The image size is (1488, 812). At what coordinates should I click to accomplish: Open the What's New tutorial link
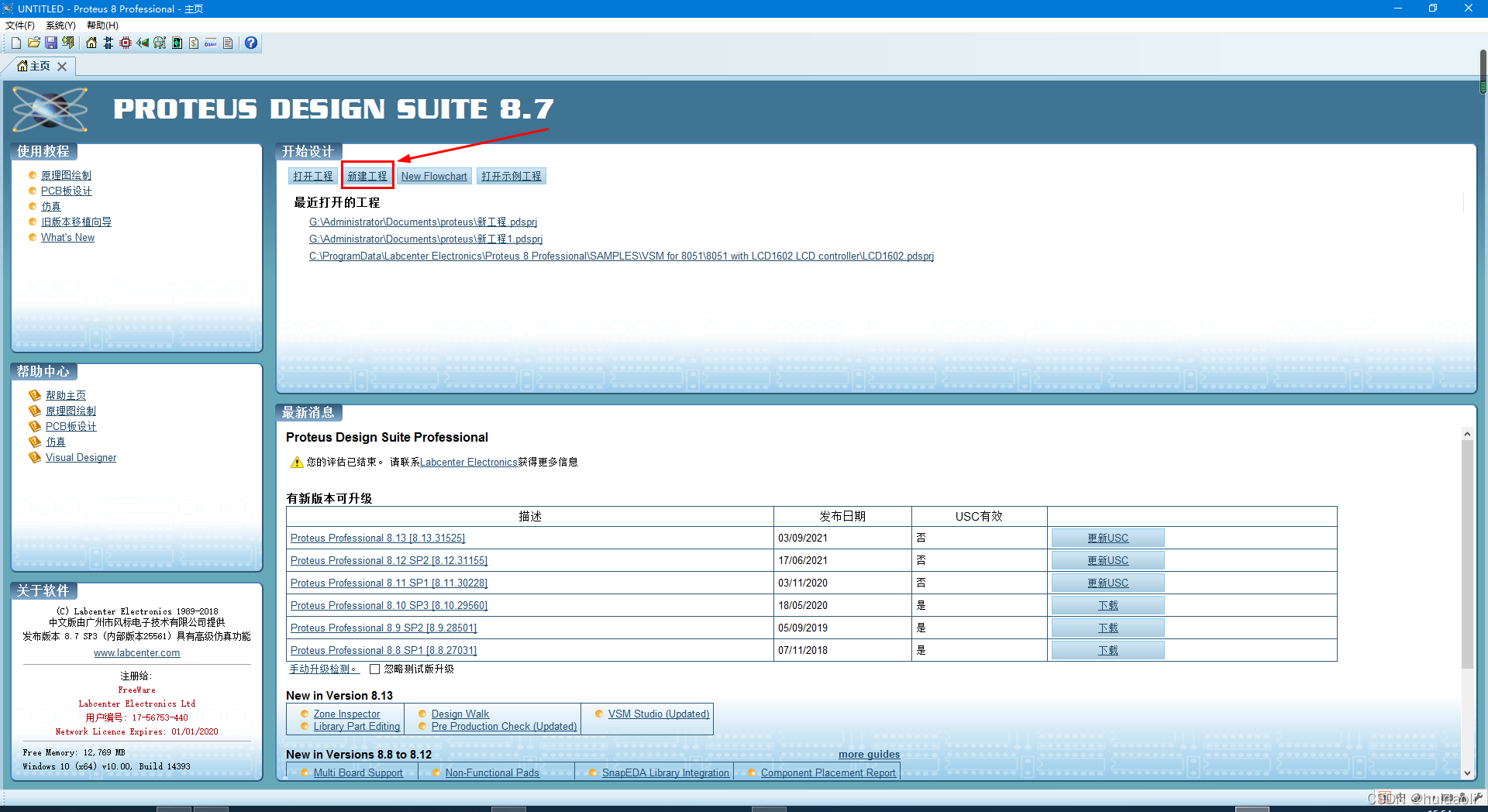pos(68,238)
